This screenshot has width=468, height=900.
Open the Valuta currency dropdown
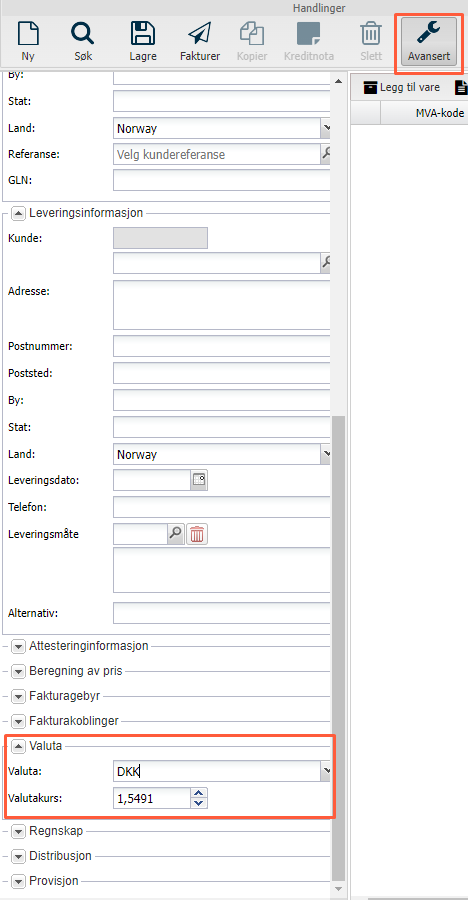click(x=326, y=771)
